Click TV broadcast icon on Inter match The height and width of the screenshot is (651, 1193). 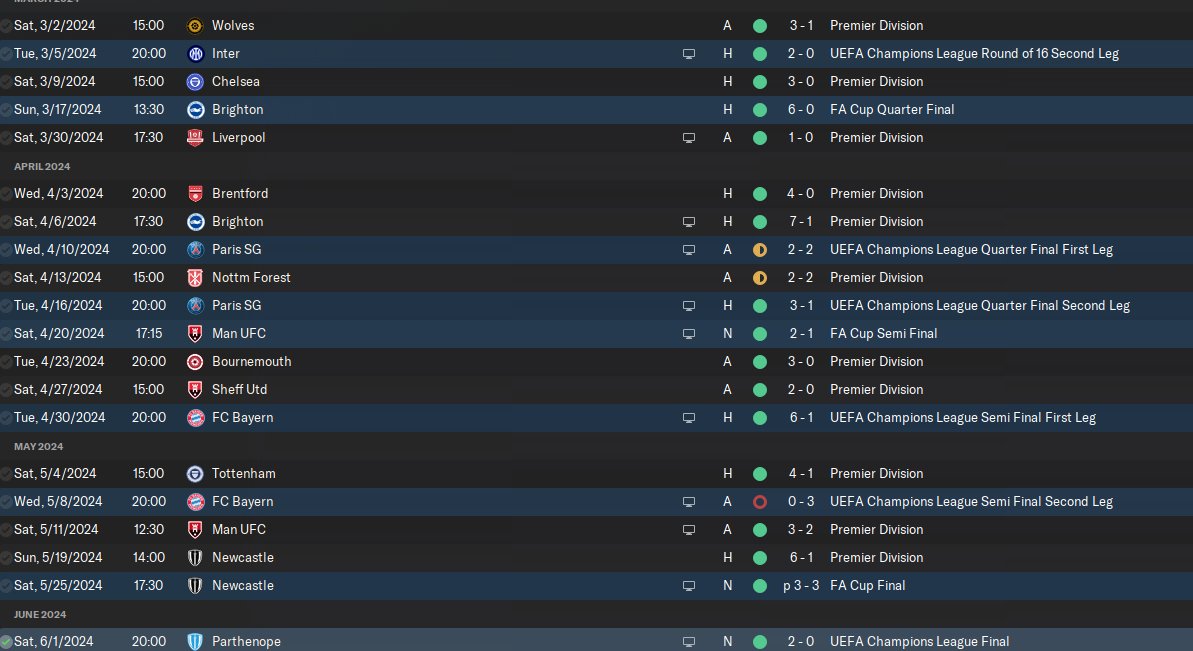pos(689,53)
